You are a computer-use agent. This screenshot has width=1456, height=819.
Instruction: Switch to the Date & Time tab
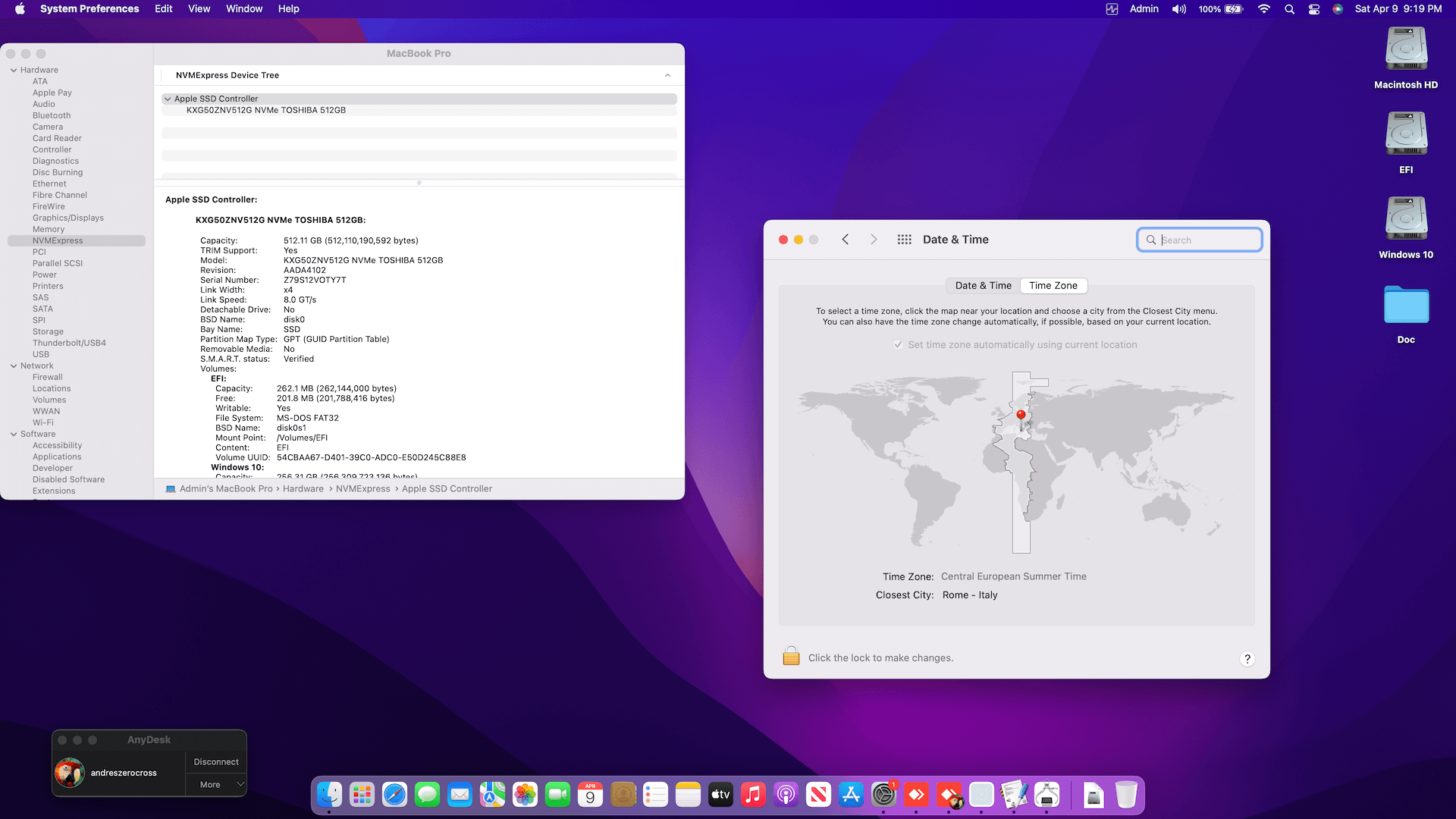[983, 286]
